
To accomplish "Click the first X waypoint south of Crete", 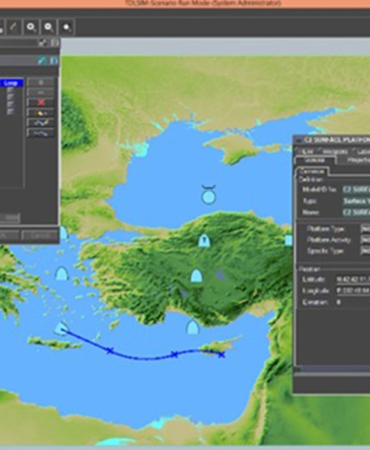I will click(110, 350).
